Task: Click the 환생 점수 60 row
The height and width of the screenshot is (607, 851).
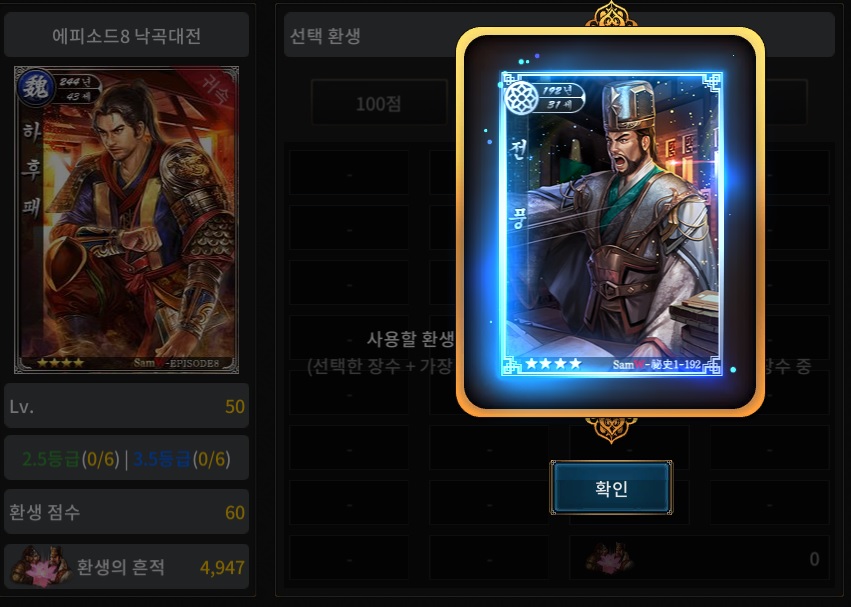Action: pyautogui.click(x=126, y=512)
